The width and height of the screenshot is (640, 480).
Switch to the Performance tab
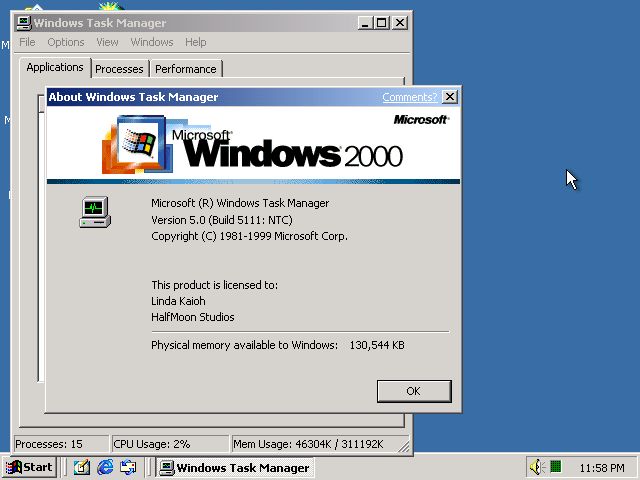186,69
